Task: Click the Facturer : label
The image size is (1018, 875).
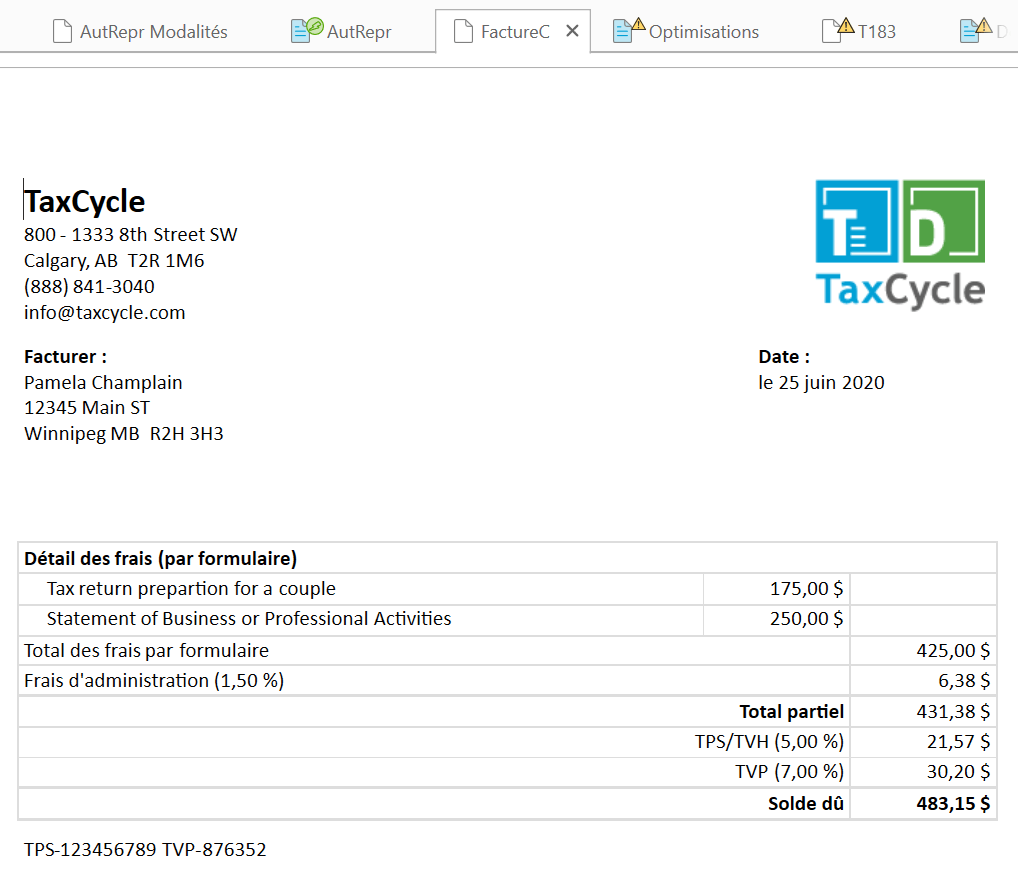Action: point(65,356)
